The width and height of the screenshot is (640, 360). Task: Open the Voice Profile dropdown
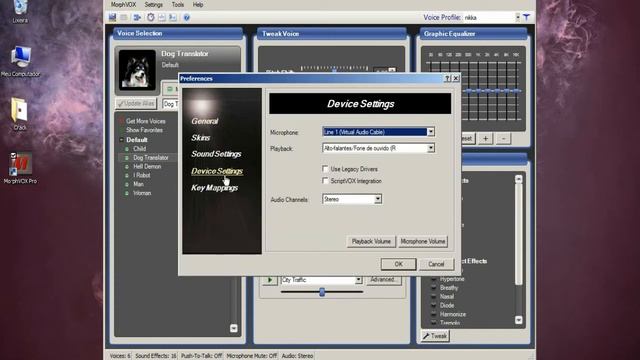coord(518,18)
